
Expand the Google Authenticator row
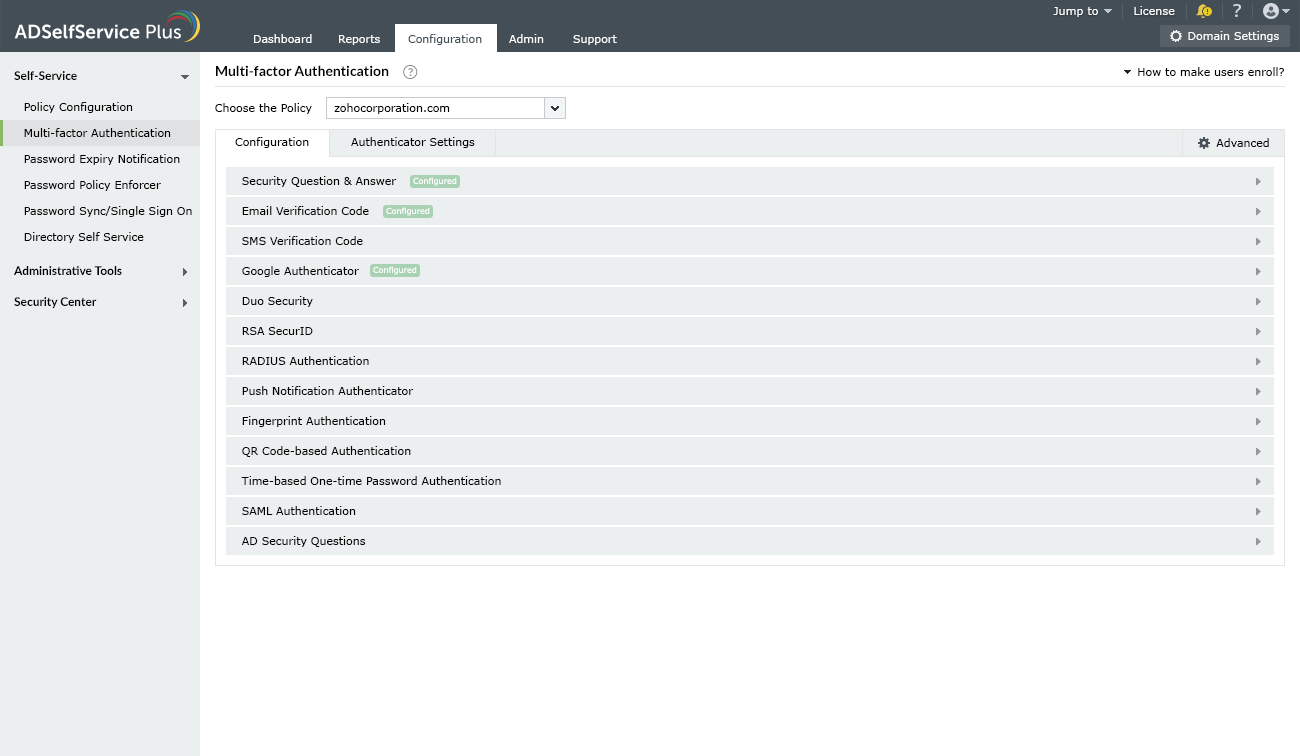tap(750, 271)
